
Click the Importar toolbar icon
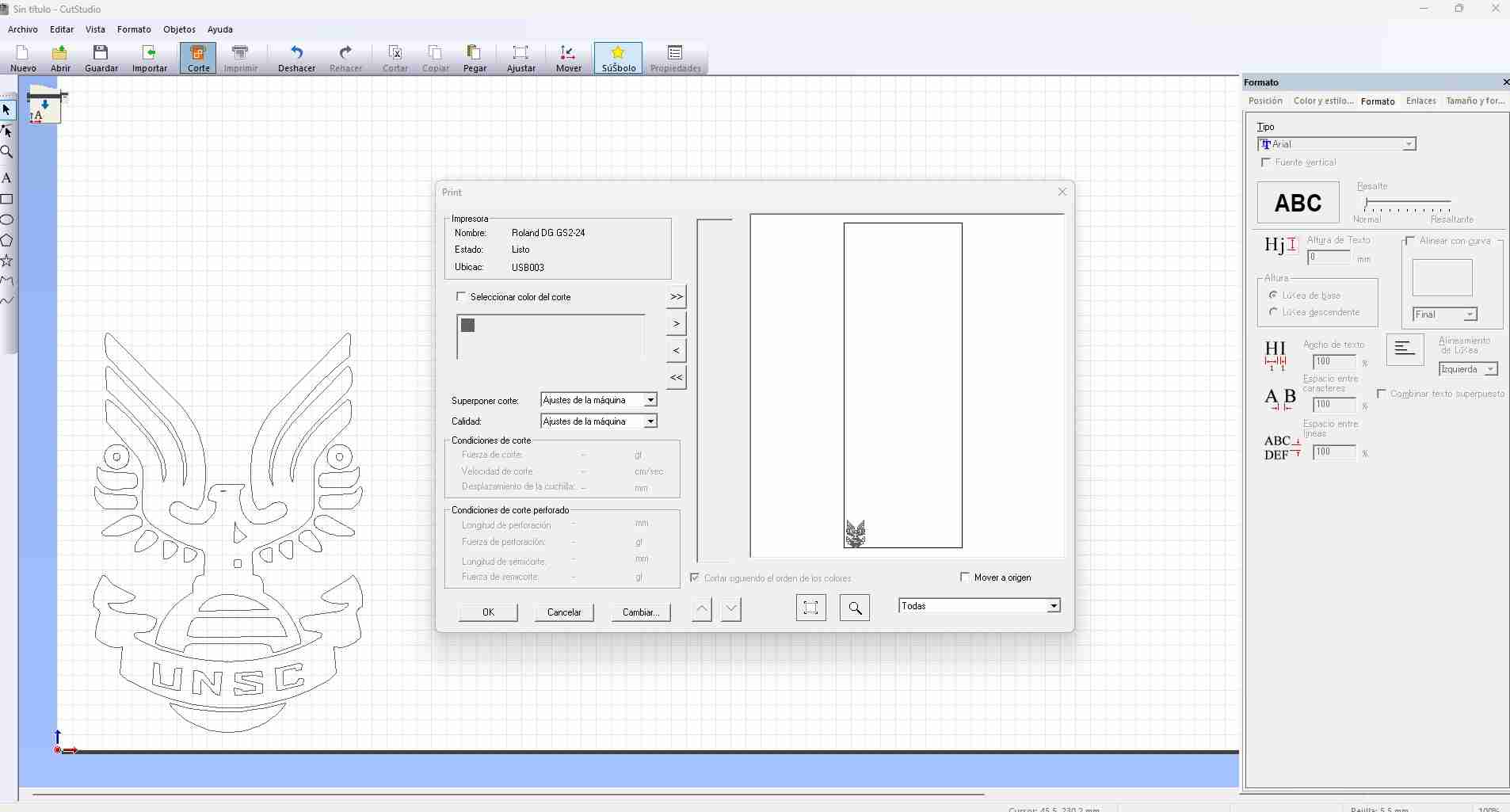149,59
